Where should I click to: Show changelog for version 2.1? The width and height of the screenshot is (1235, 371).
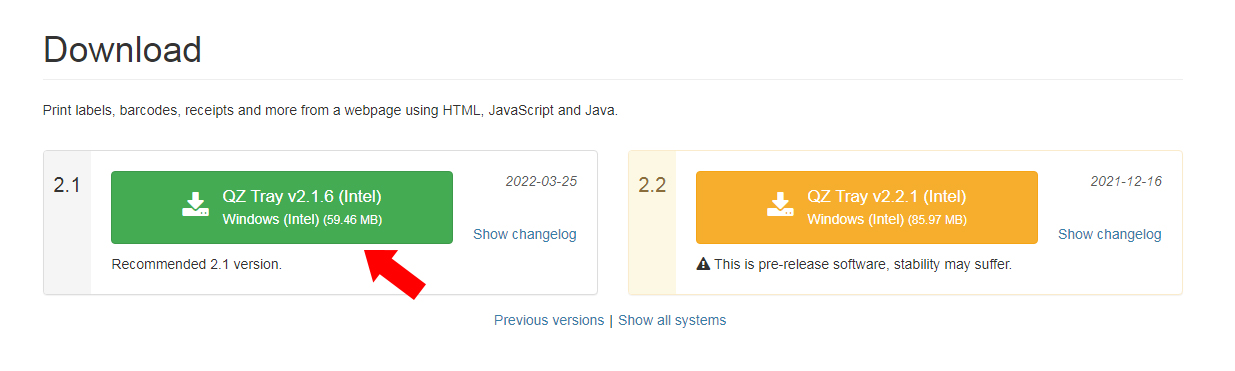[525, 234]
